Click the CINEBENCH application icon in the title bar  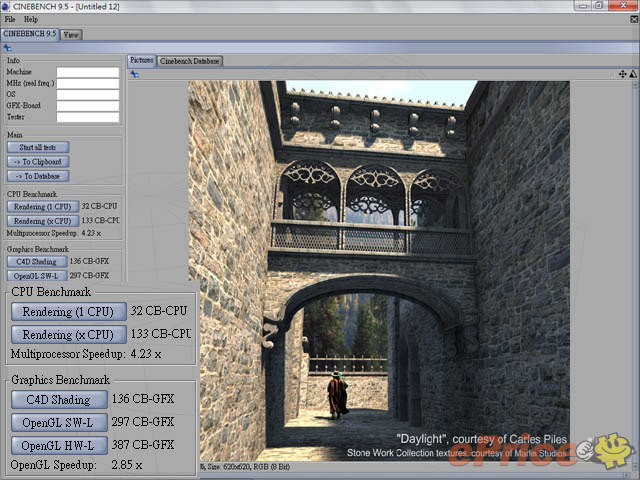[5, 6]
